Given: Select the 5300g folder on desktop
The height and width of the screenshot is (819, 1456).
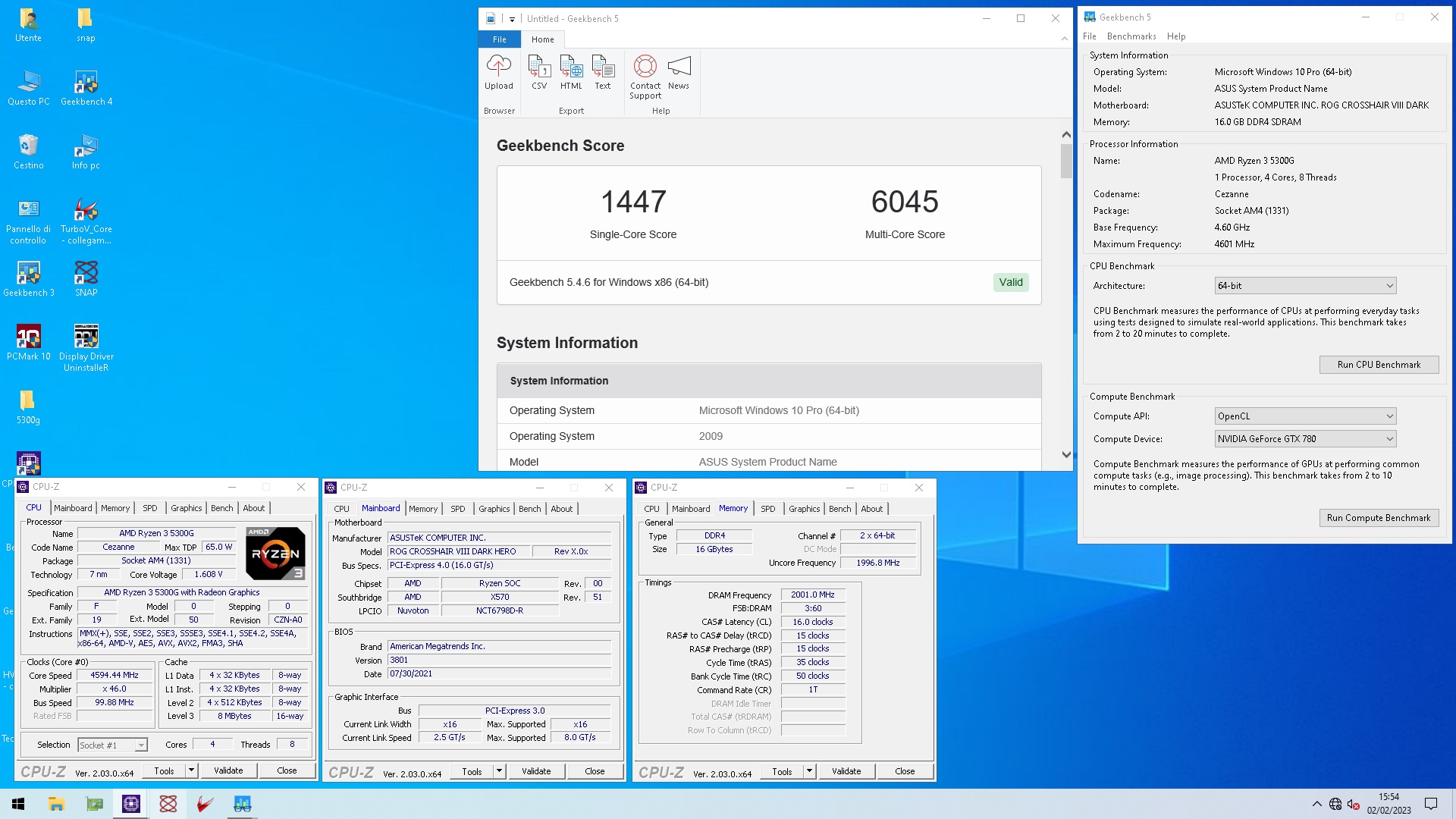Looking at the screenshot, I should click(x=28, y=406).
